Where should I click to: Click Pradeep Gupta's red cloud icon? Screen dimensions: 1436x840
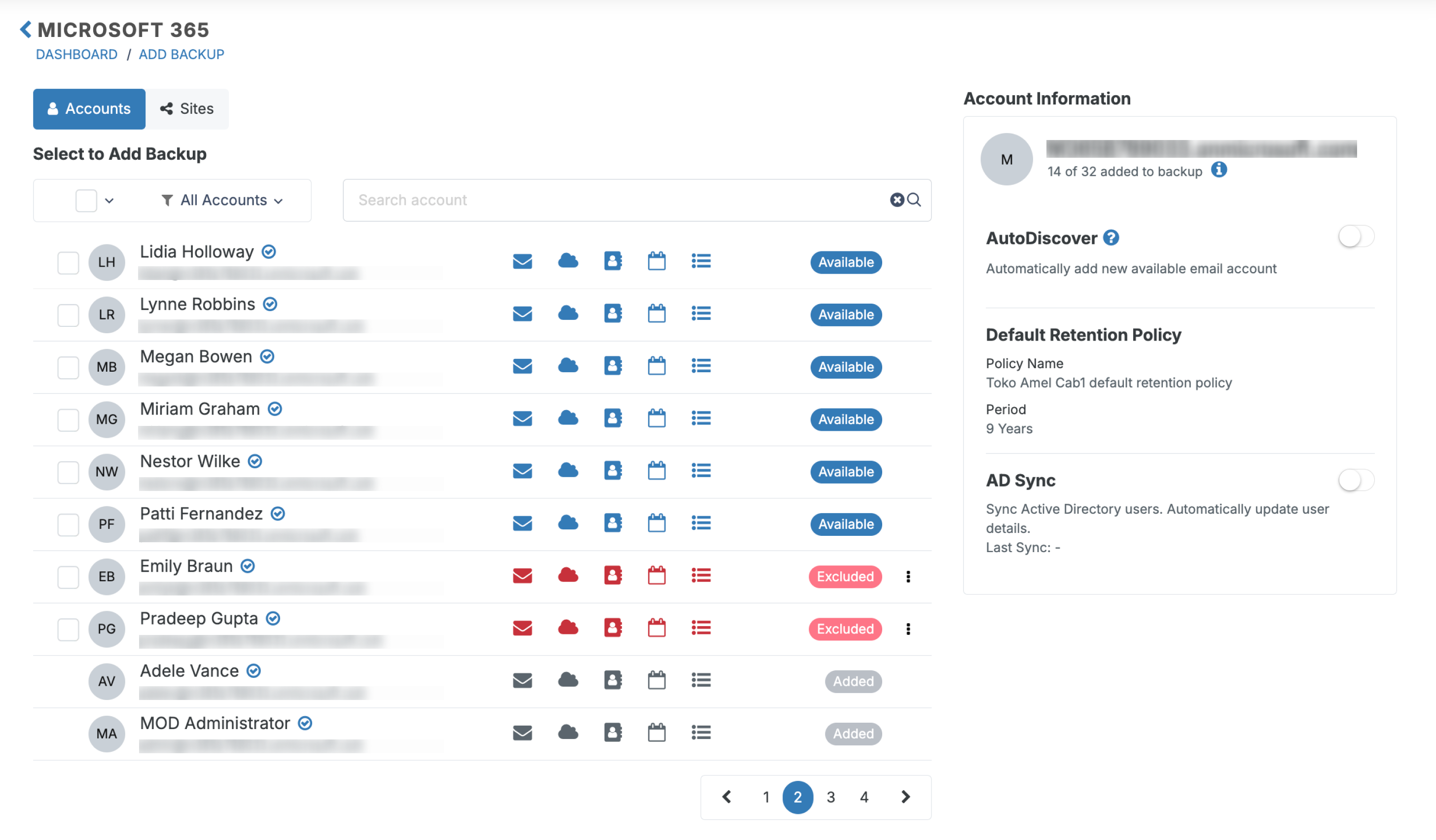point(568,628)
